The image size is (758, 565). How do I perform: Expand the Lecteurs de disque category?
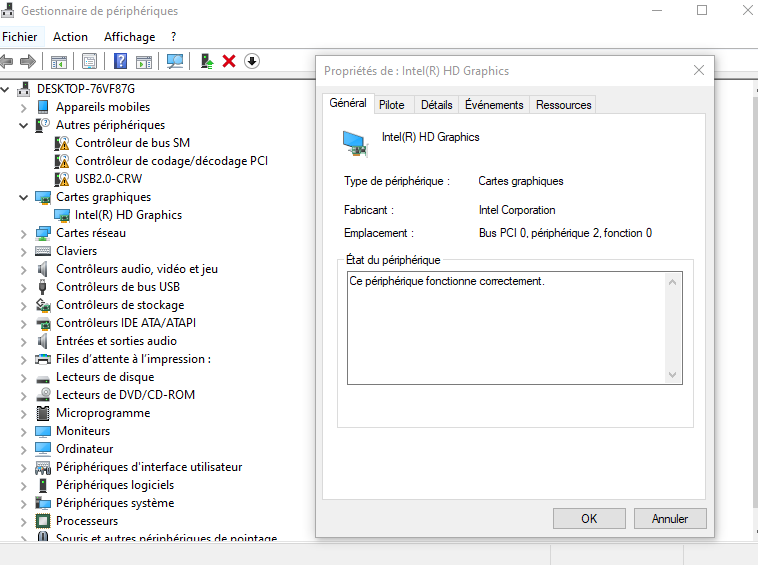point(23,378)
